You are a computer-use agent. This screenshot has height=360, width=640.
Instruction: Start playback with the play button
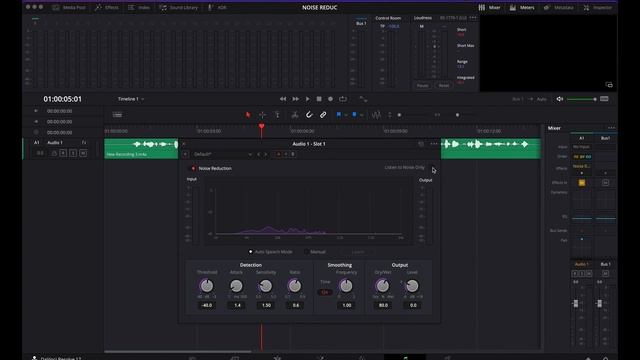tap(307, 99)
